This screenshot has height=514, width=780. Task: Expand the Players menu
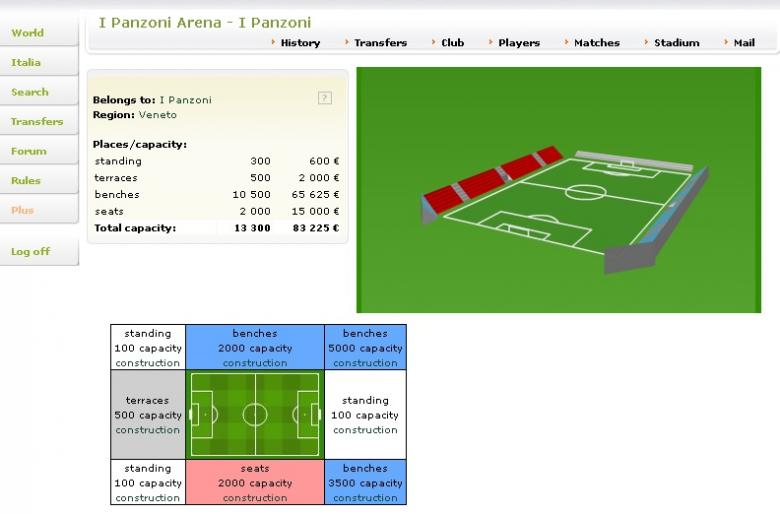(518, 43)
